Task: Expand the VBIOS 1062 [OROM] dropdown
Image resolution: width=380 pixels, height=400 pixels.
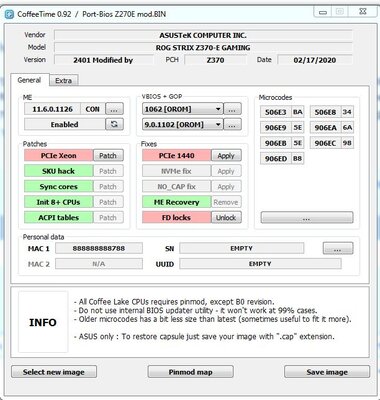Action: pyautogui.click(x=182, y=109)
